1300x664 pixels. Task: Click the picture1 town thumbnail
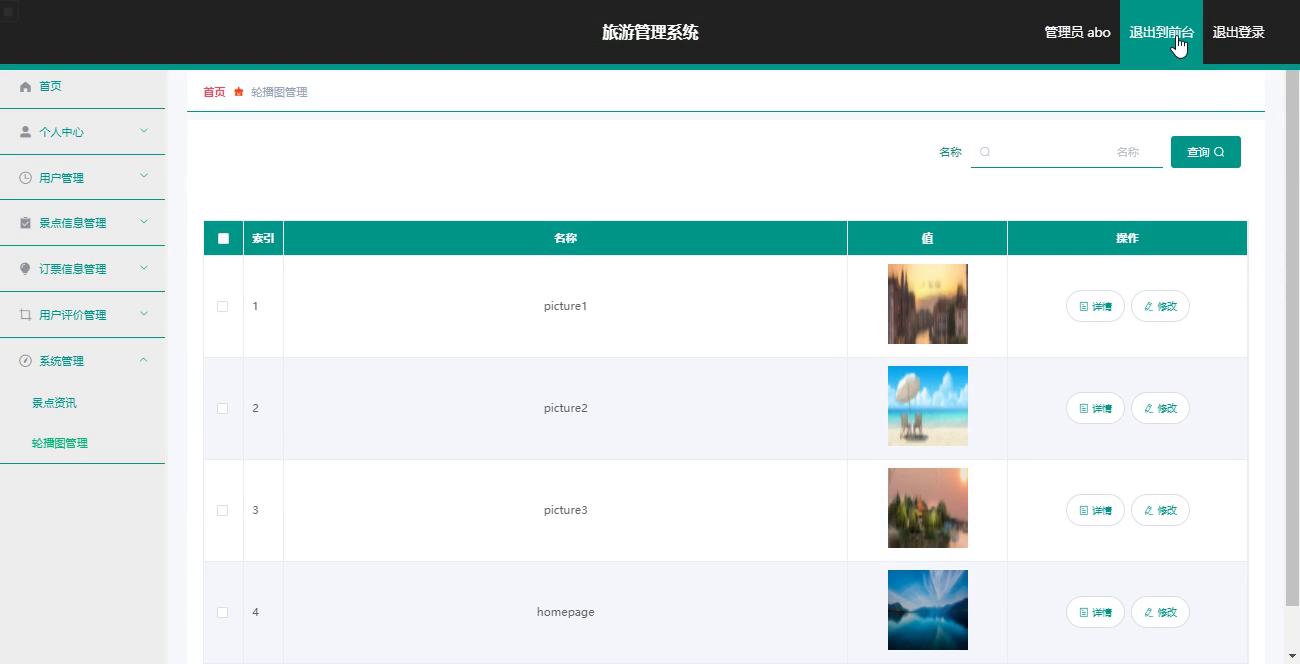[x=928, y=304]
